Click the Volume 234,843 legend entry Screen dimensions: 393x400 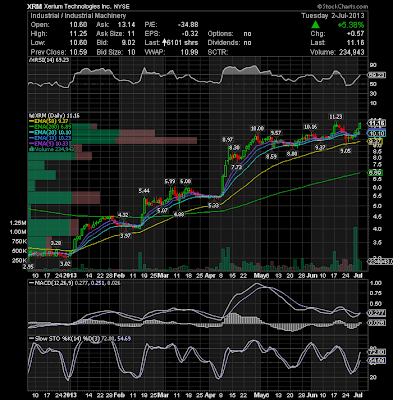click(50, 150)
